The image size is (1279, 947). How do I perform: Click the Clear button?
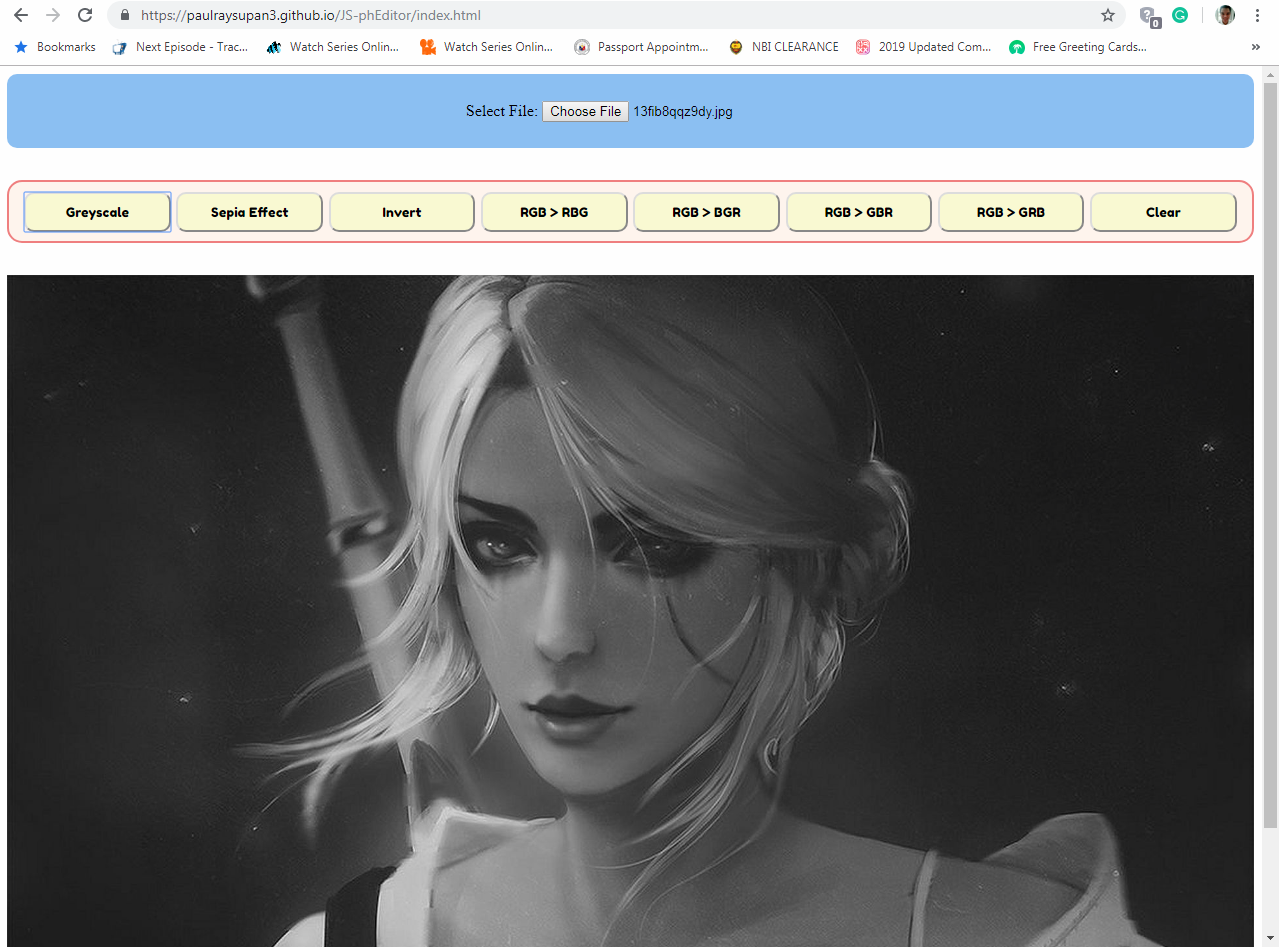(1163, 212)
